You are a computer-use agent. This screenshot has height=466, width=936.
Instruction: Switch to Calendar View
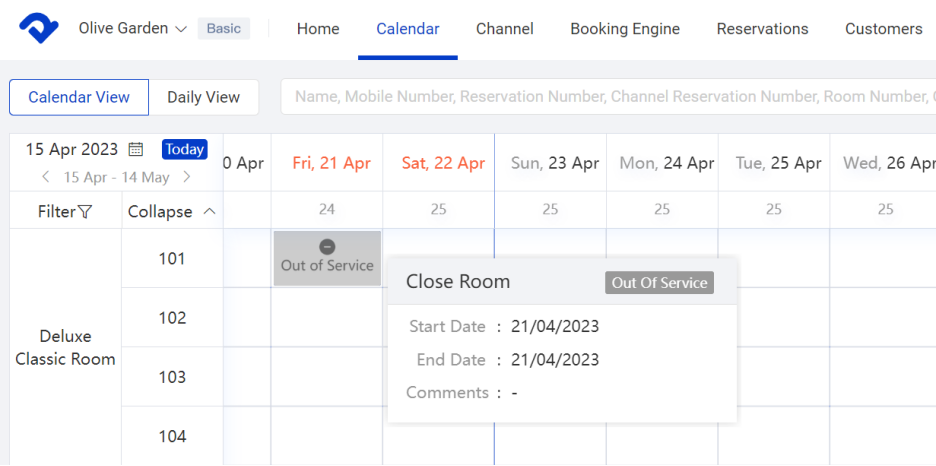coord(79,97)
